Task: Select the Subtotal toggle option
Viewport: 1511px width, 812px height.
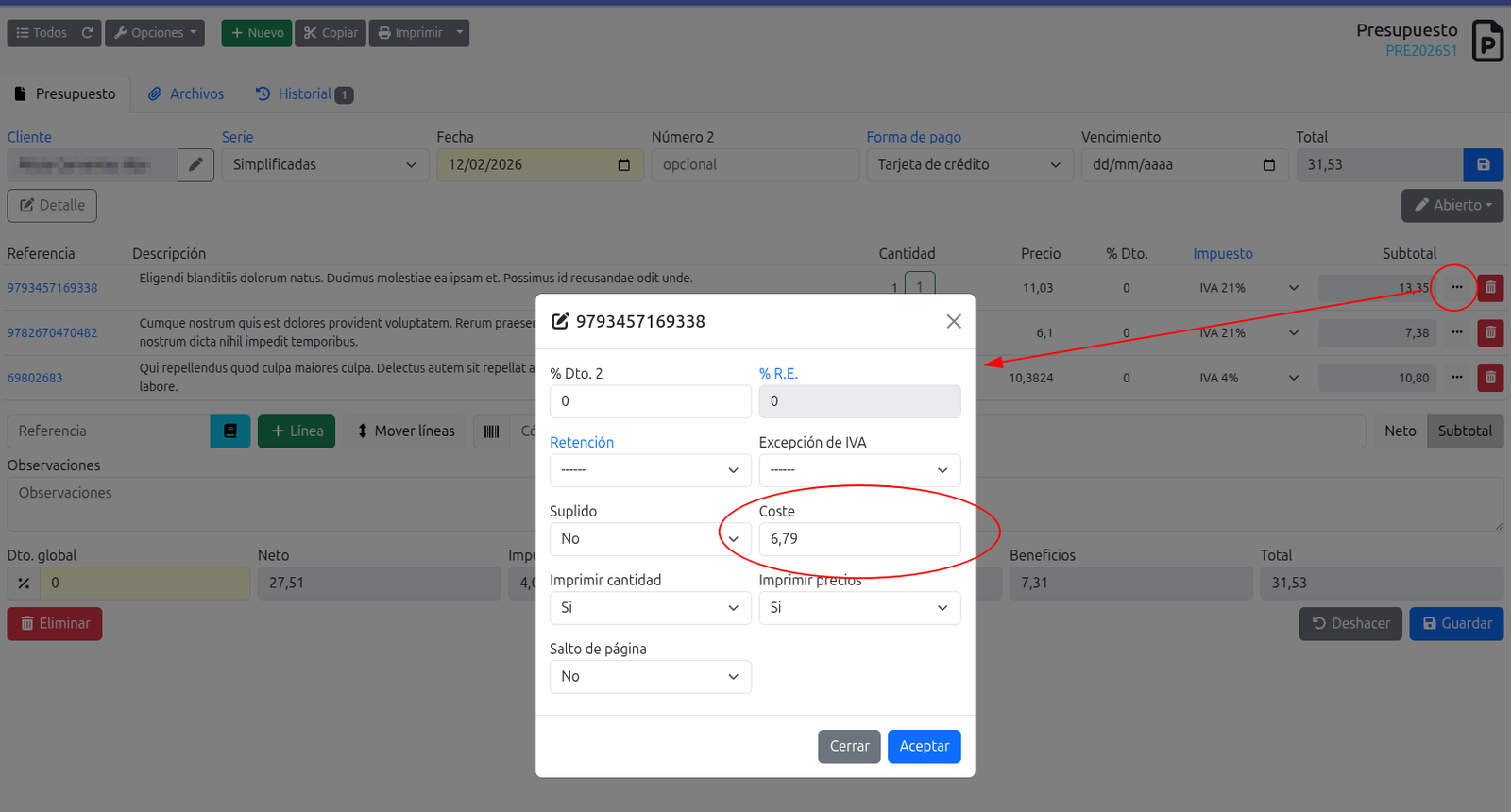Action: (x=1465, y=431)
